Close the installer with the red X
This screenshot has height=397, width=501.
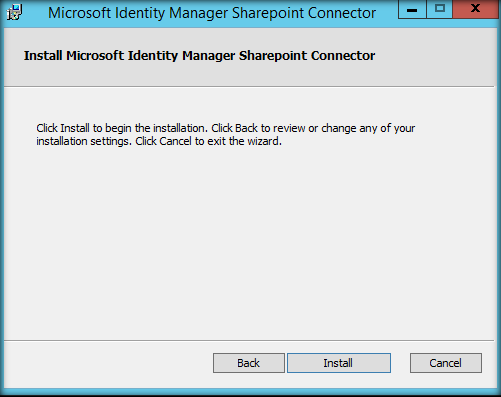pos(475,9)
